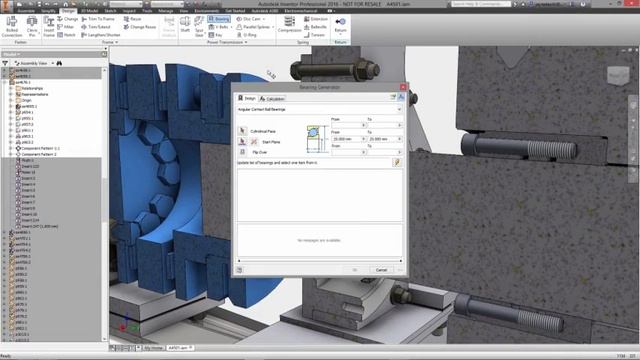Click the Flip Over button
The width and height of the screenshot is (640, 360).
[242, 152]
